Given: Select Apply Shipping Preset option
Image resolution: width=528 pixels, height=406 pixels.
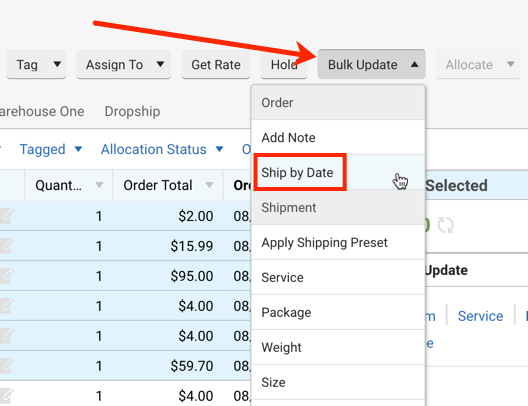Looking at the screenshot, I should (338, 242).
